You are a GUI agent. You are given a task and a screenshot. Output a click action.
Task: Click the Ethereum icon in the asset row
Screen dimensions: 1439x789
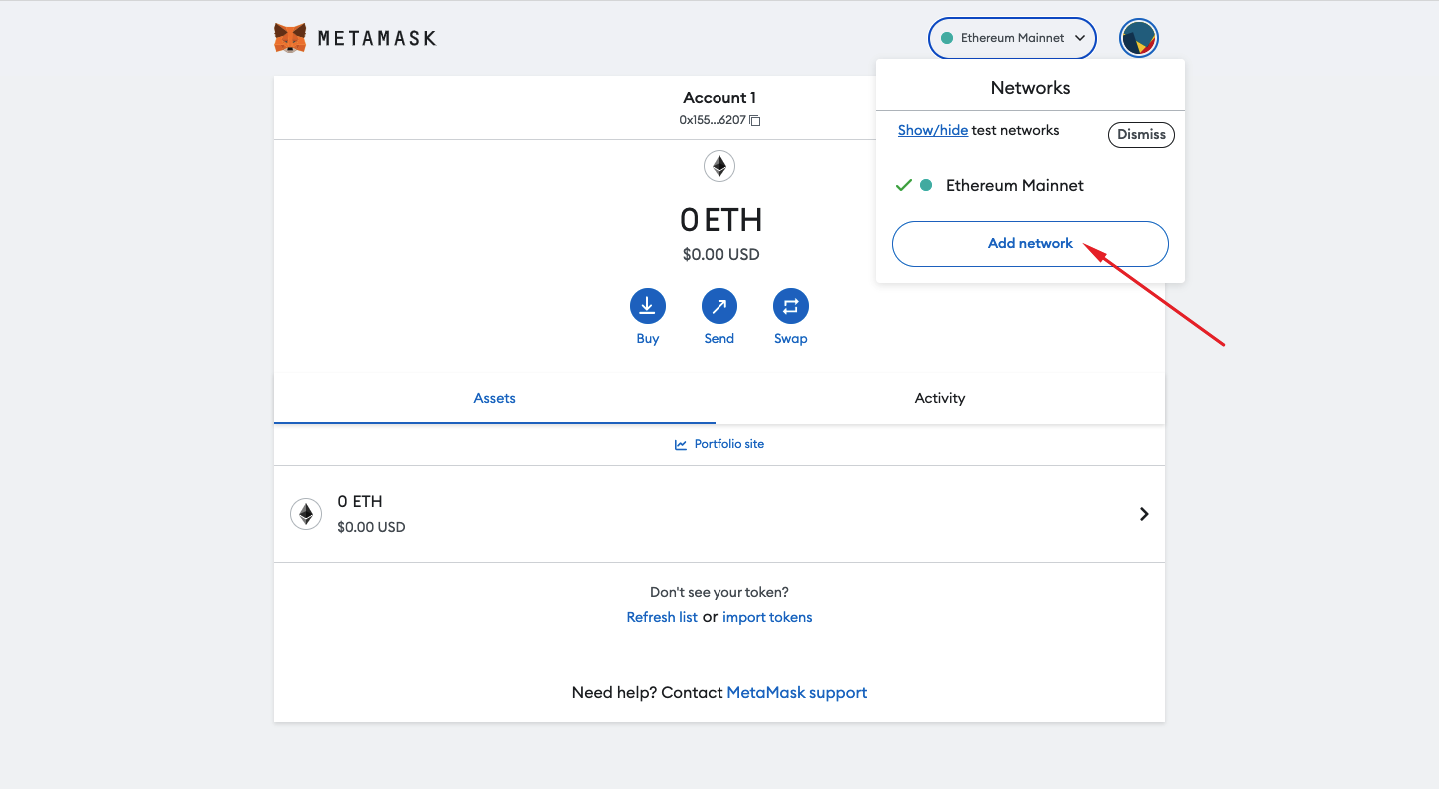306,514
